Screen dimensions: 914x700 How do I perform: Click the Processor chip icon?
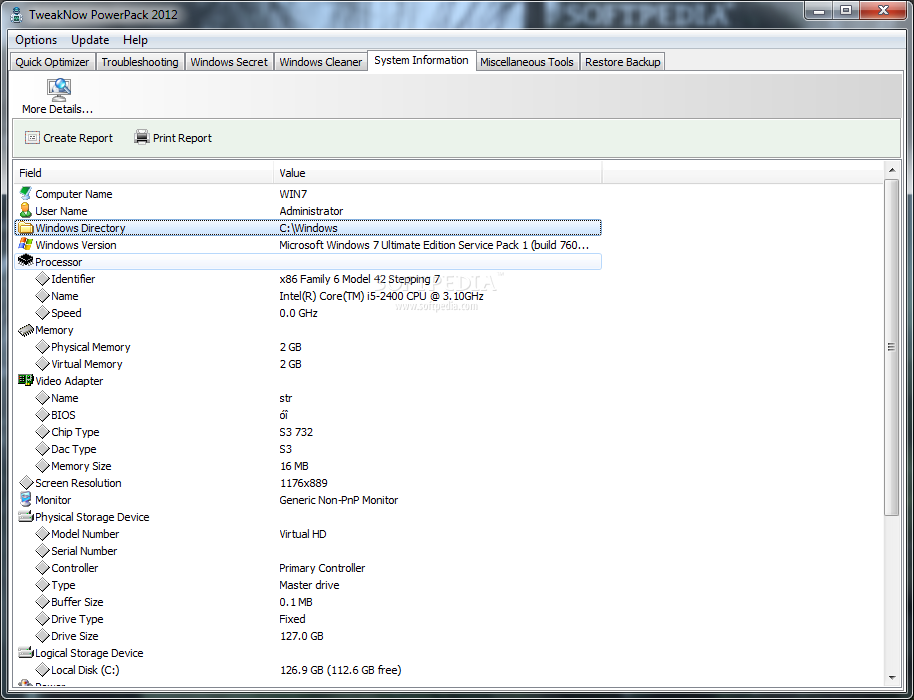point(25,261)
